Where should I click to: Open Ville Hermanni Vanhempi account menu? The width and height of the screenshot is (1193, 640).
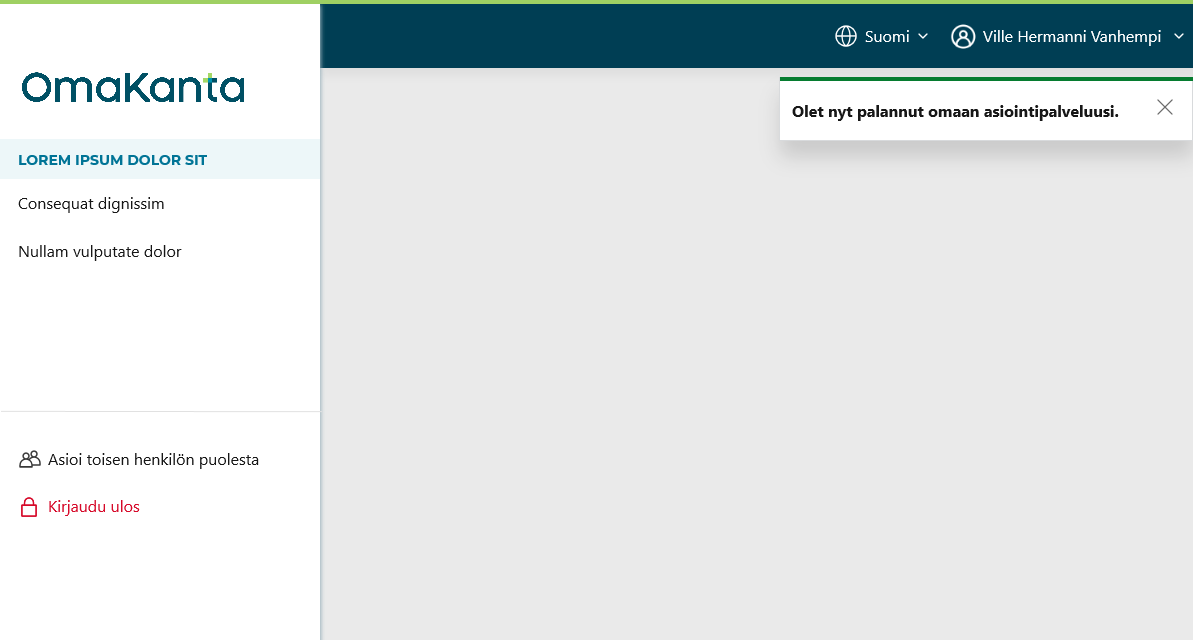(x=1071, y=37)
